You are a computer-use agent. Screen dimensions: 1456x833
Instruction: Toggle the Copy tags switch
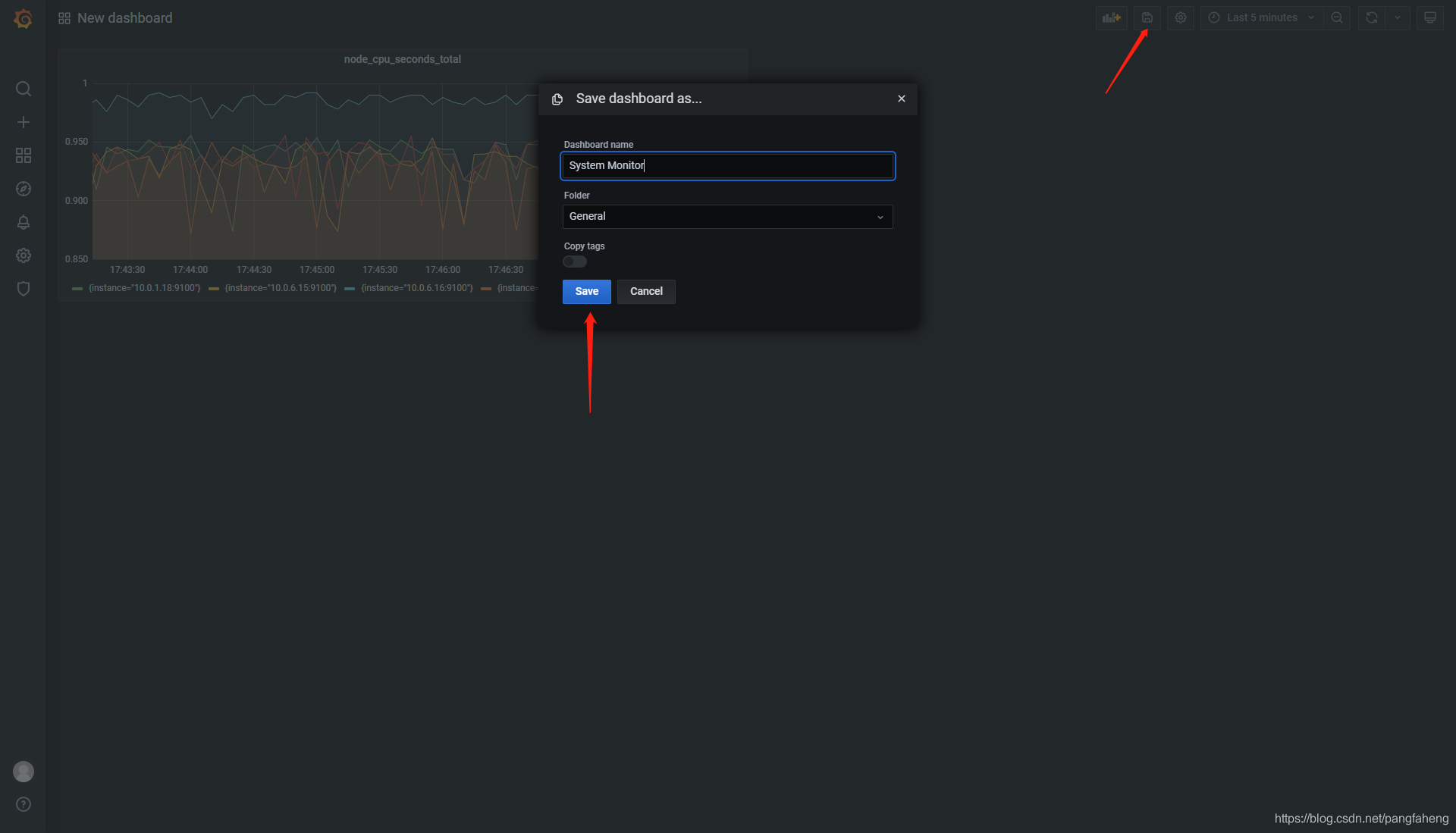[x=575, y=261]
